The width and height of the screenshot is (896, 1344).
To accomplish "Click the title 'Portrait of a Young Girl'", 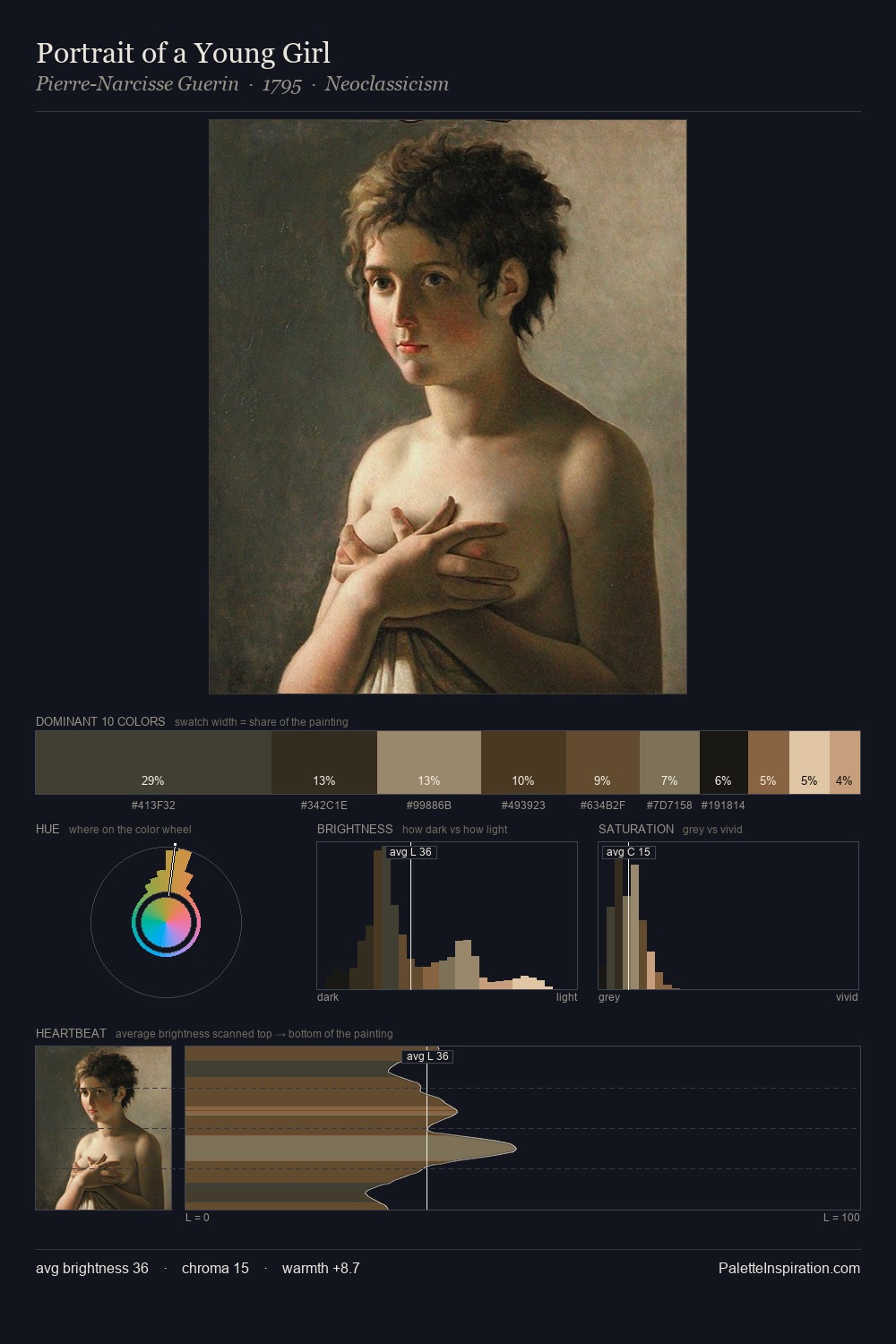I will (x=183, y=54).
